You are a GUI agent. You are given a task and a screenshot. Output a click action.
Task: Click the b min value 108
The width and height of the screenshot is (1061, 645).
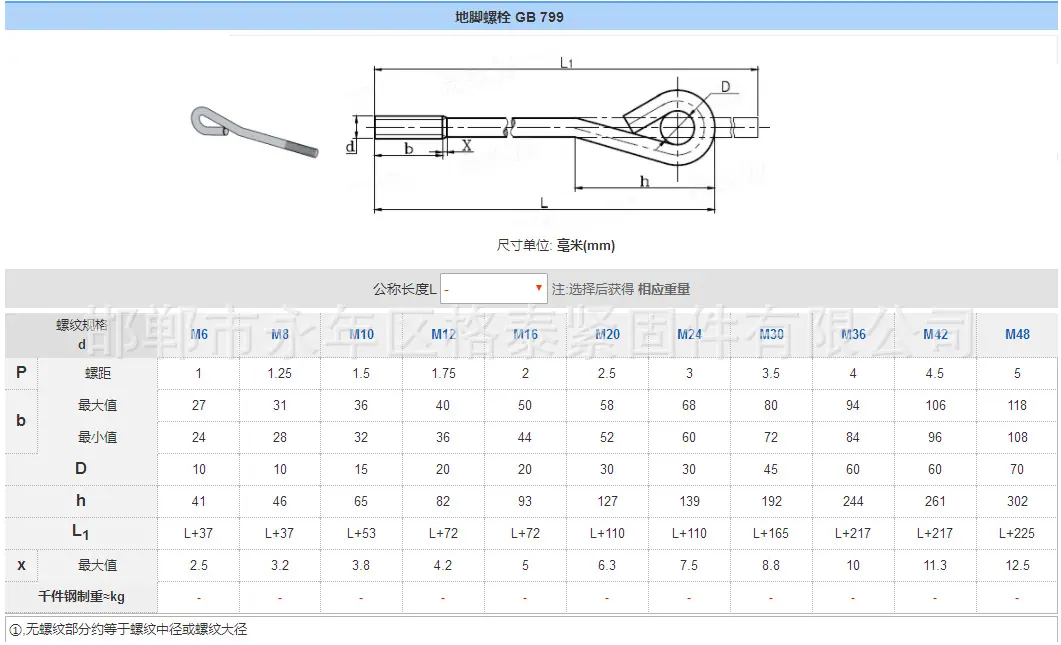click(x=1017, y=437)
